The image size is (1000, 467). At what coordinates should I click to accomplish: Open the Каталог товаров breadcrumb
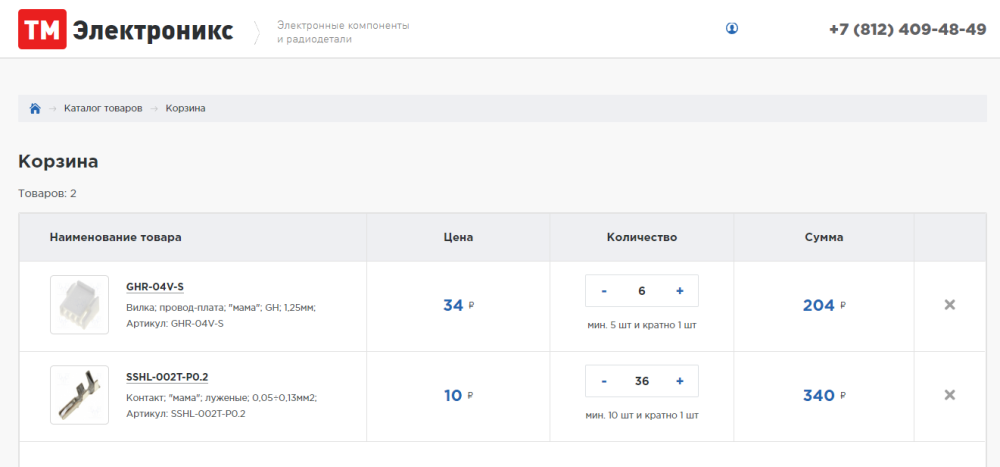tap(103, 108)
